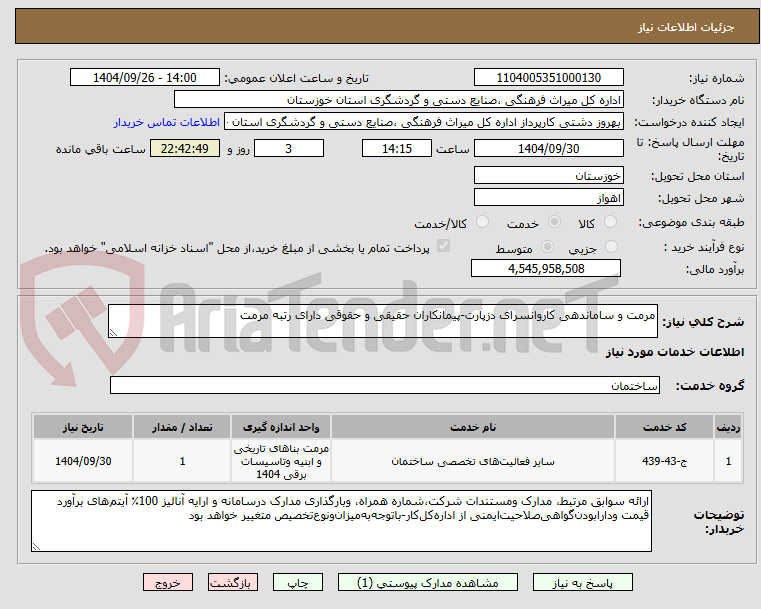The width and height of the screenshot is (761, 609).
Task: Click سایر فعالیت‌های تخصصی ساختمان cell
Action: click(473, 461)
